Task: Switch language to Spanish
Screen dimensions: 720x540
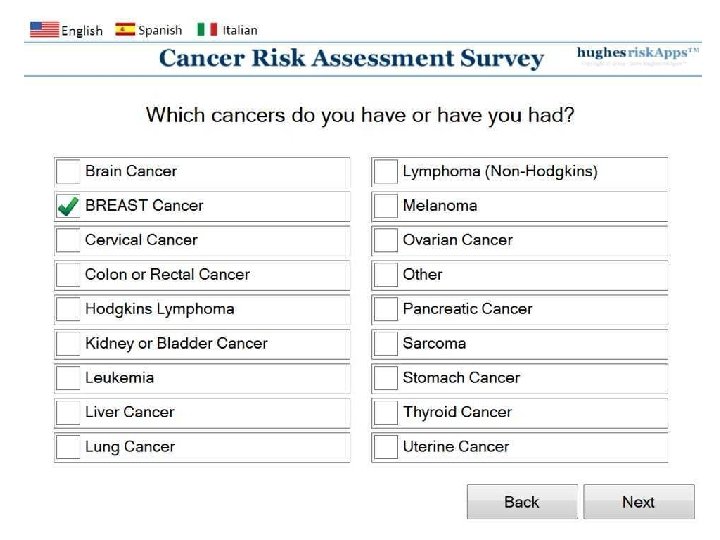Action: [x=160, y=30]
